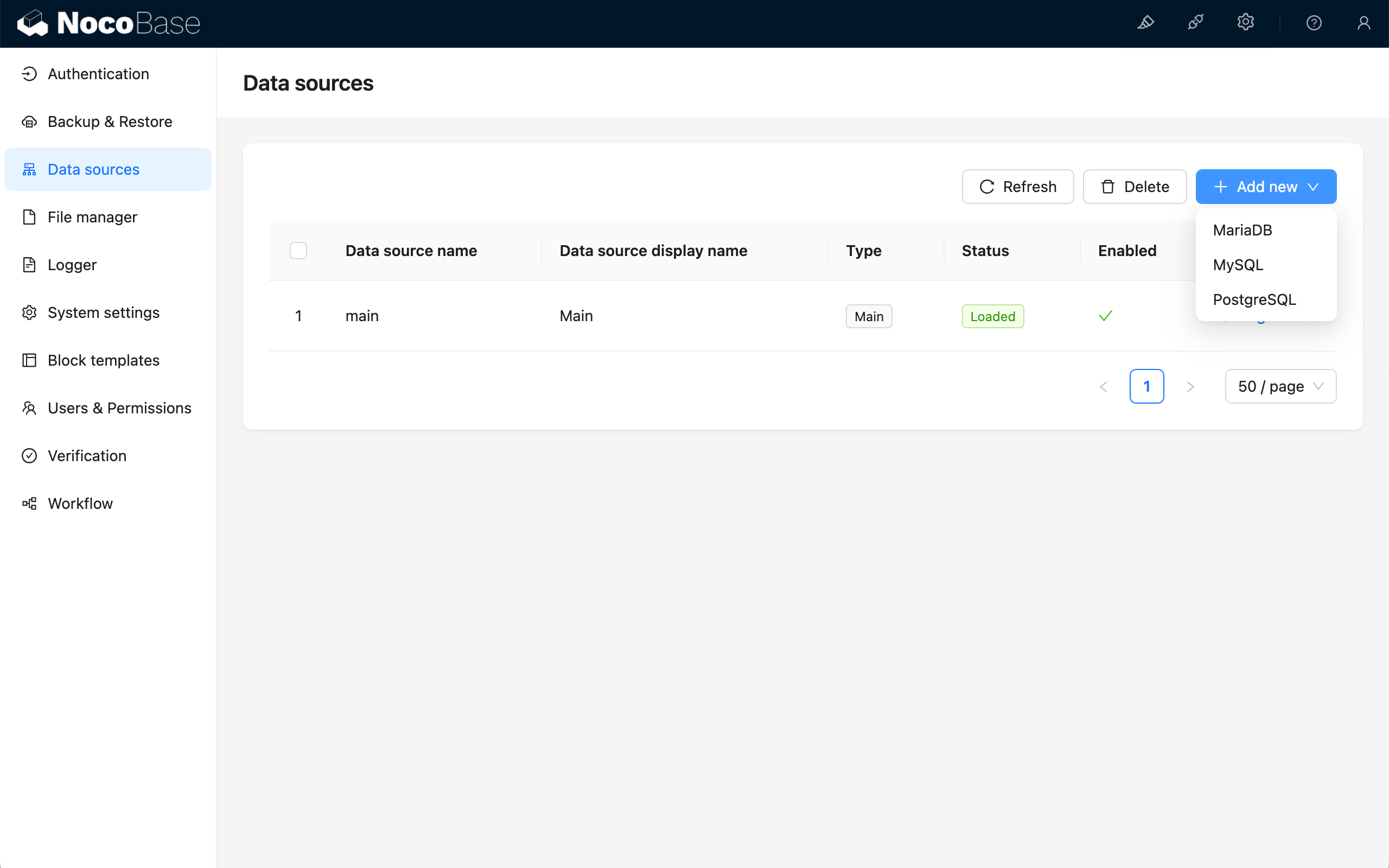Viewport: 1389px width, 868px height.
Task: Select PostgreSQL from the Add new dropdown
Action: click(x=1255, y=299)
